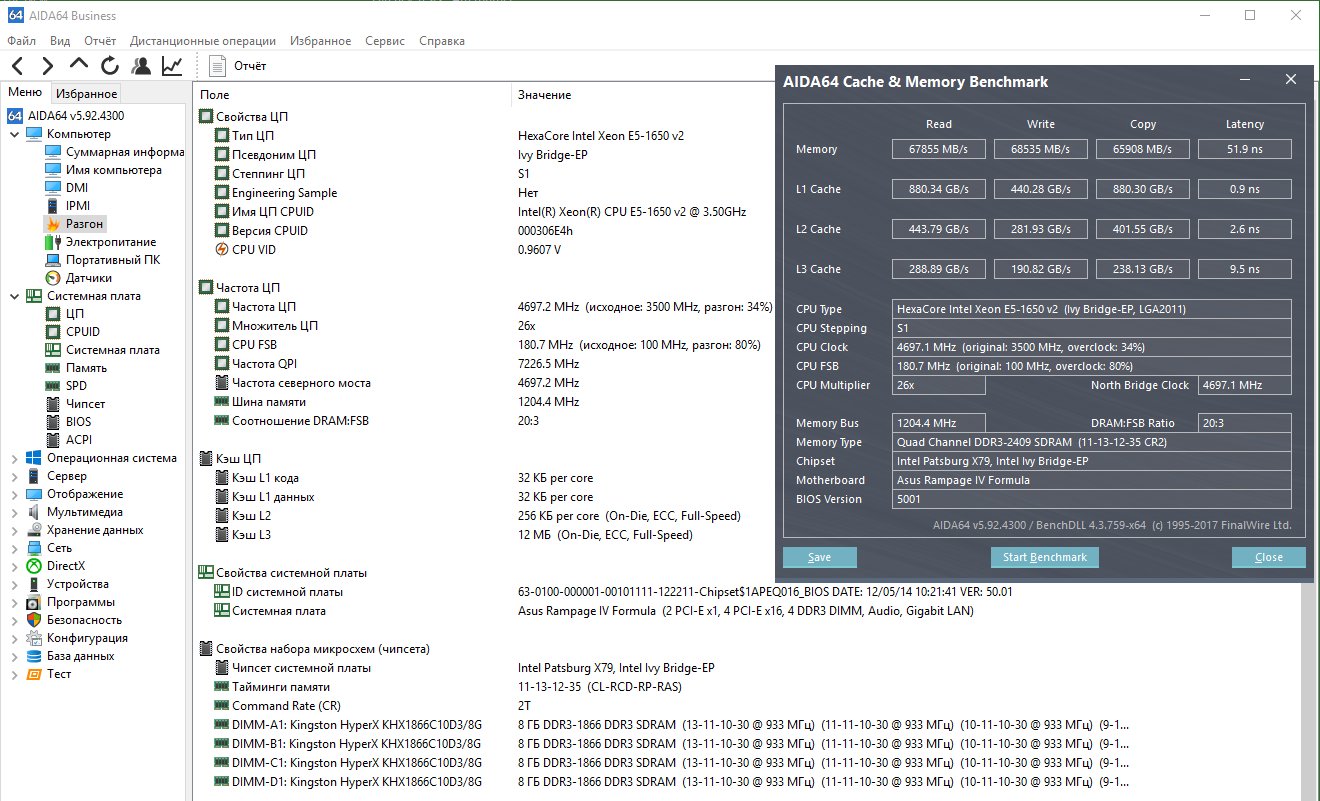Switch to the Избранное sidebar tab
1320x801 pixels.
click(x=86, y=94)
